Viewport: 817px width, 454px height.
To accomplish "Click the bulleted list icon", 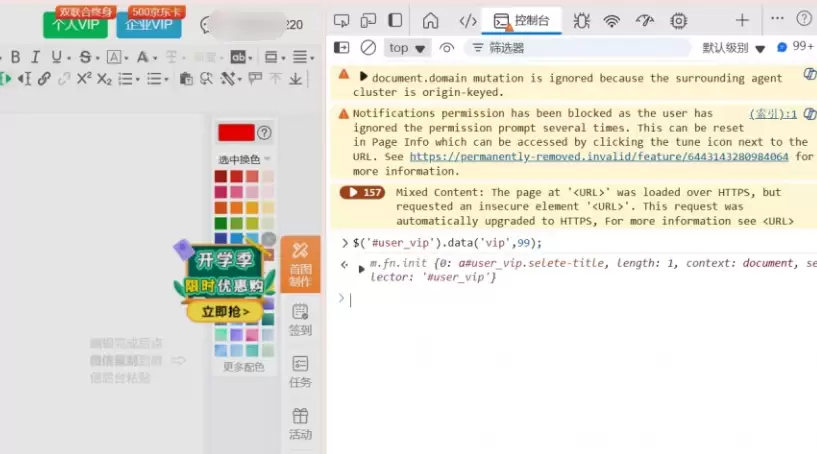I will [x=154, y=79].
